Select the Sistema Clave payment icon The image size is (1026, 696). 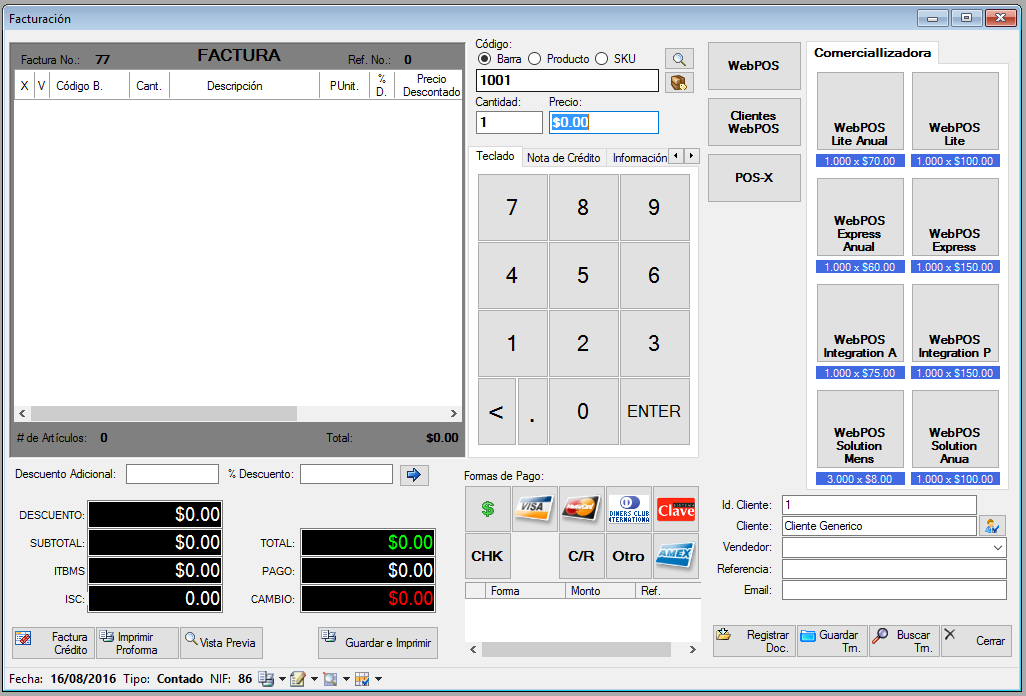(675, 509)
